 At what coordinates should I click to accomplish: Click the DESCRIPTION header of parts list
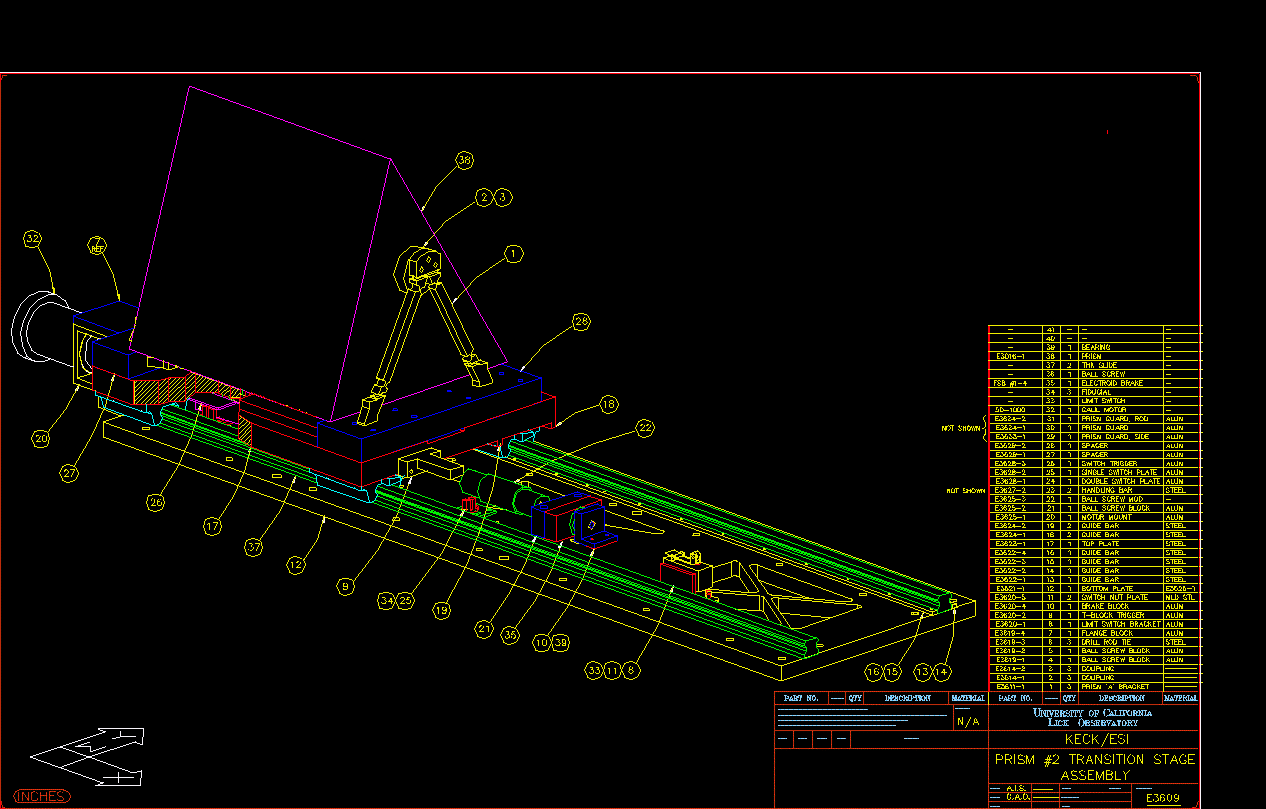(1120, 698)
